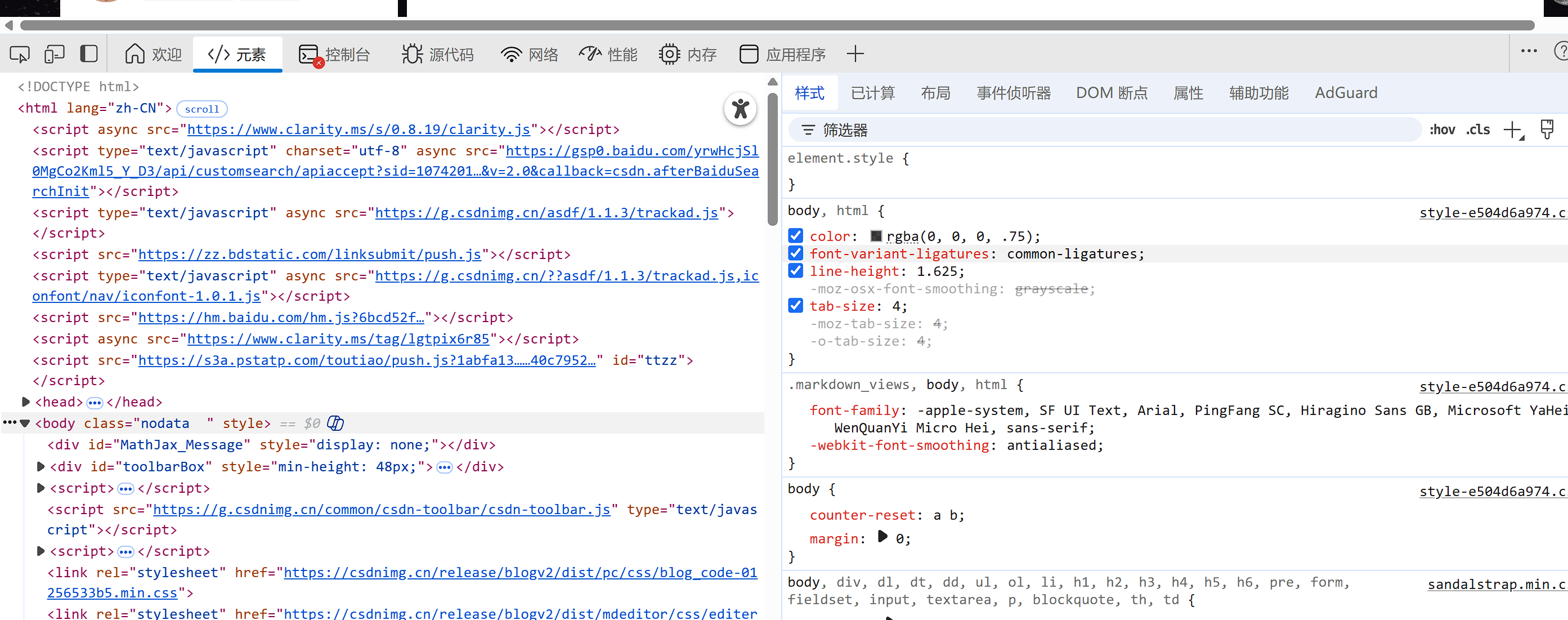Click the rgba color swatch
Screen dimensions: 1568x620
[875, 236]
